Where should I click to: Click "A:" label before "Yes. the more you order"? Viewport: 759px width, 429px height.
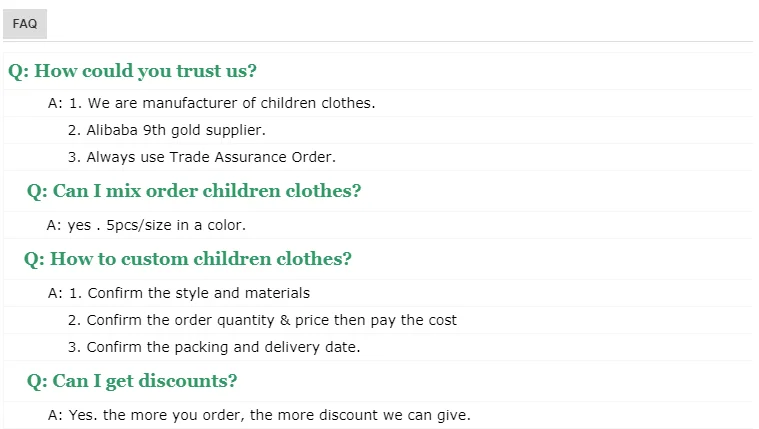coord(56,415)
